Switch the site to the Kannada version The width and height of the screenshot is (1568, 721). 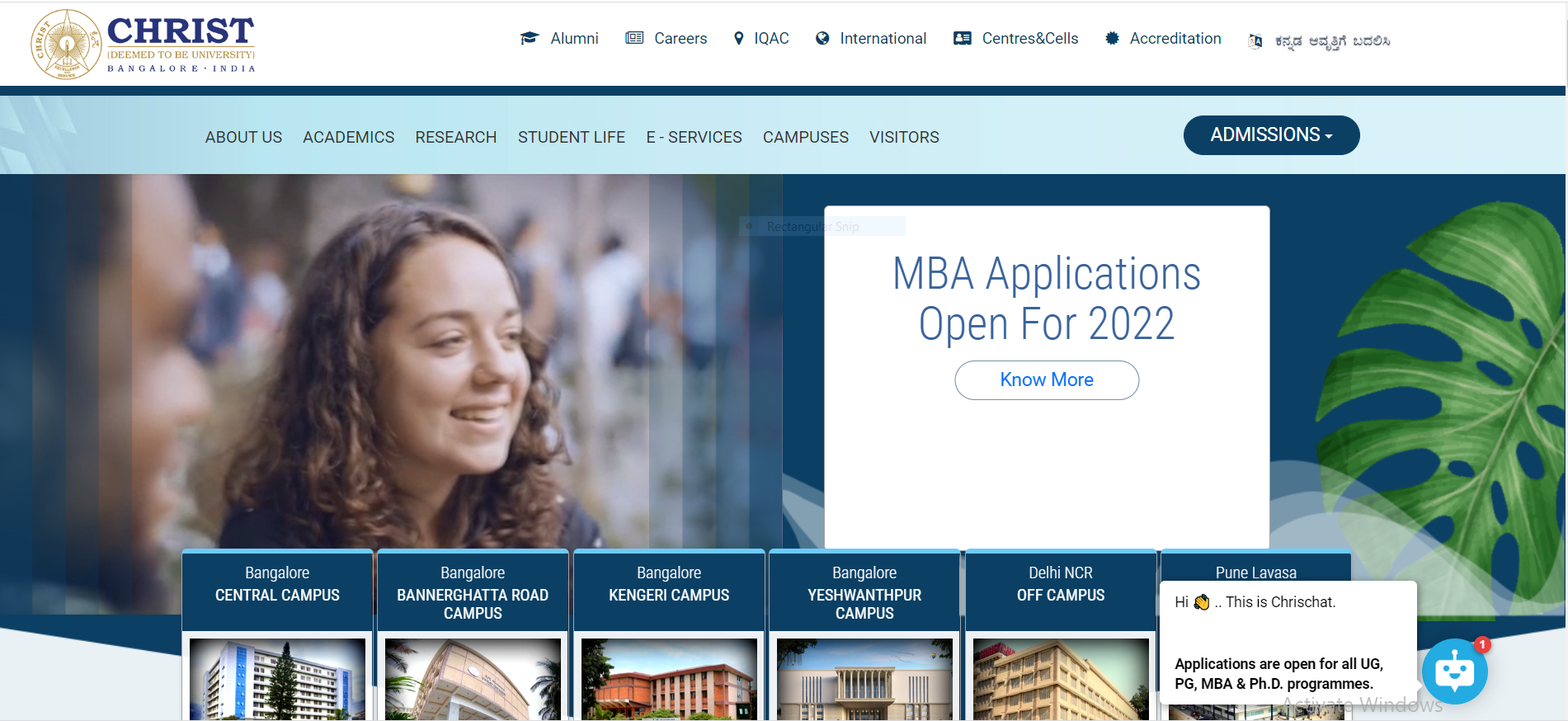coord(1332,41)
